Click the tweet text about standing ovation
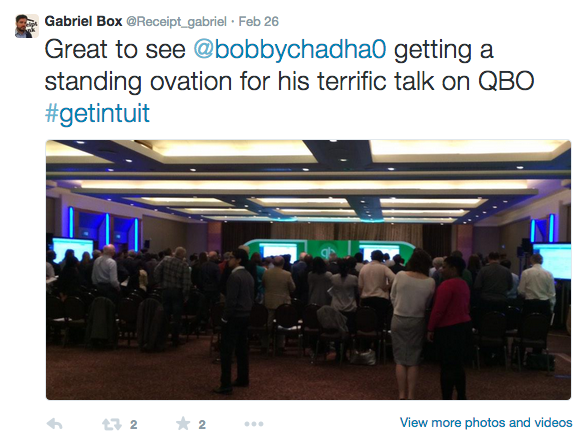 [289, 81]
